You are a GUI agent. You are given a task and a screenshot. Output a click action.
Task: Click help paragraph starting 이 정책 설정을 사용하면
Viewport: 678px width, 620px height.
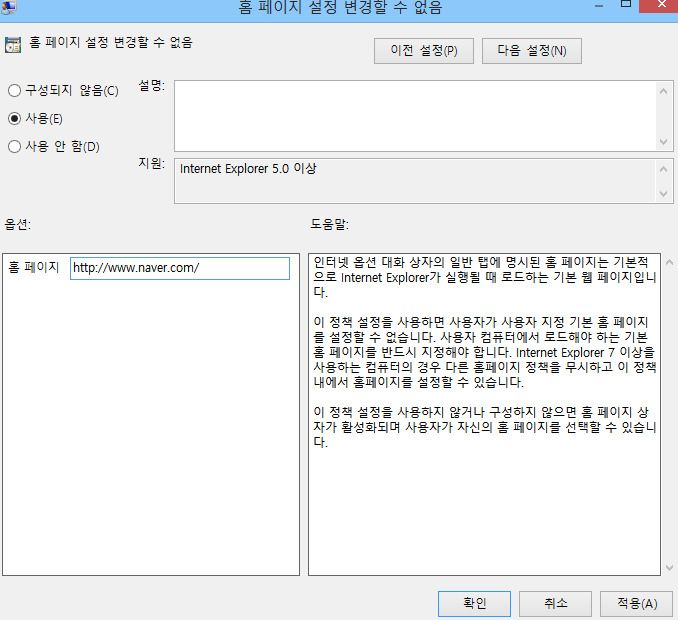(x=484, y=352)
